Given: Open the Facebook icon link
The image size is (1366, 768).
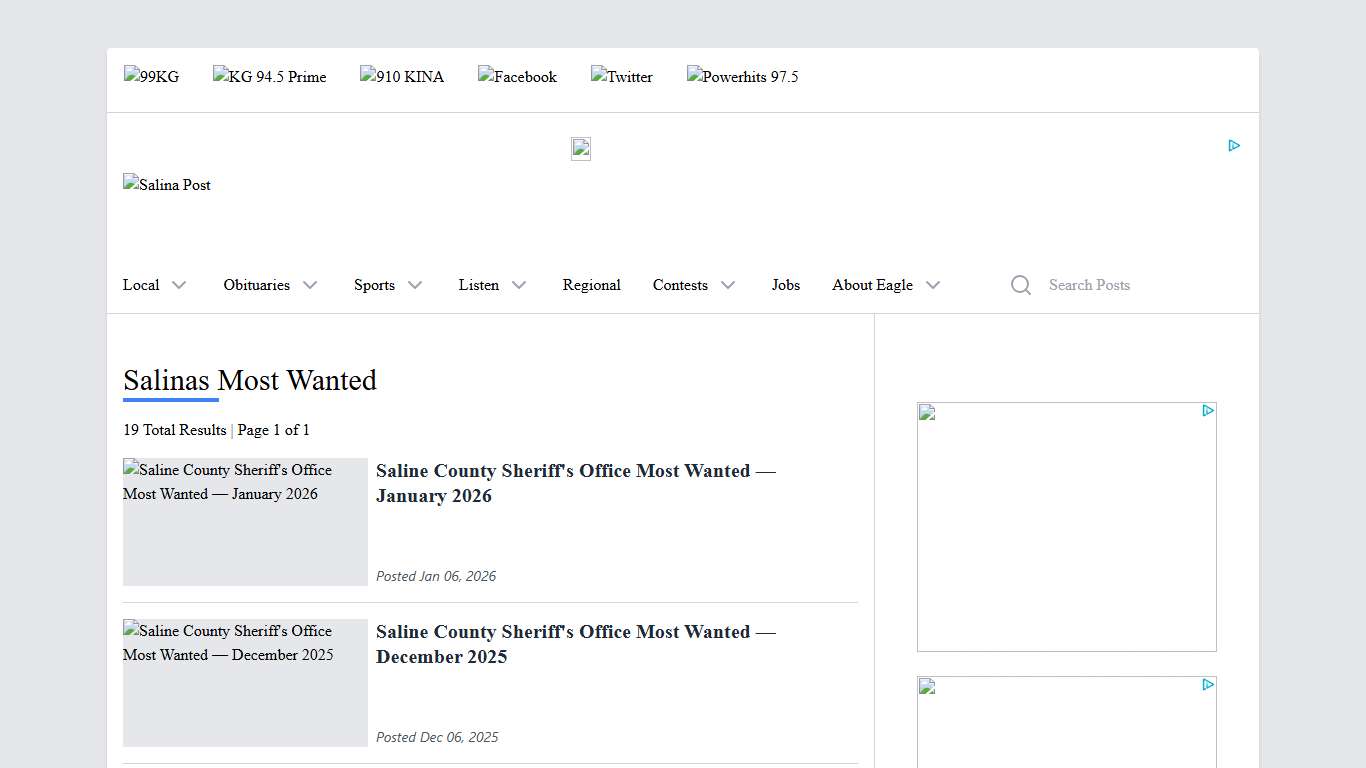Looking at the screenshot, I should coord(517,77).
